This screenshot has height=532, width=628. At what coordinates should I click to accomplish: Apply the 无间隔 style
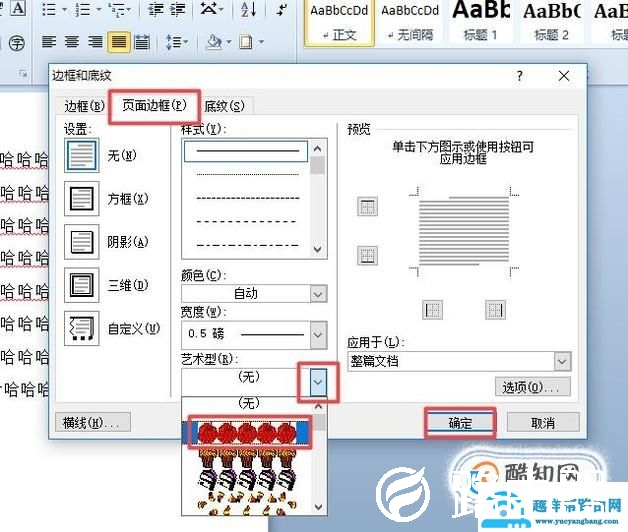coord(410,22)
